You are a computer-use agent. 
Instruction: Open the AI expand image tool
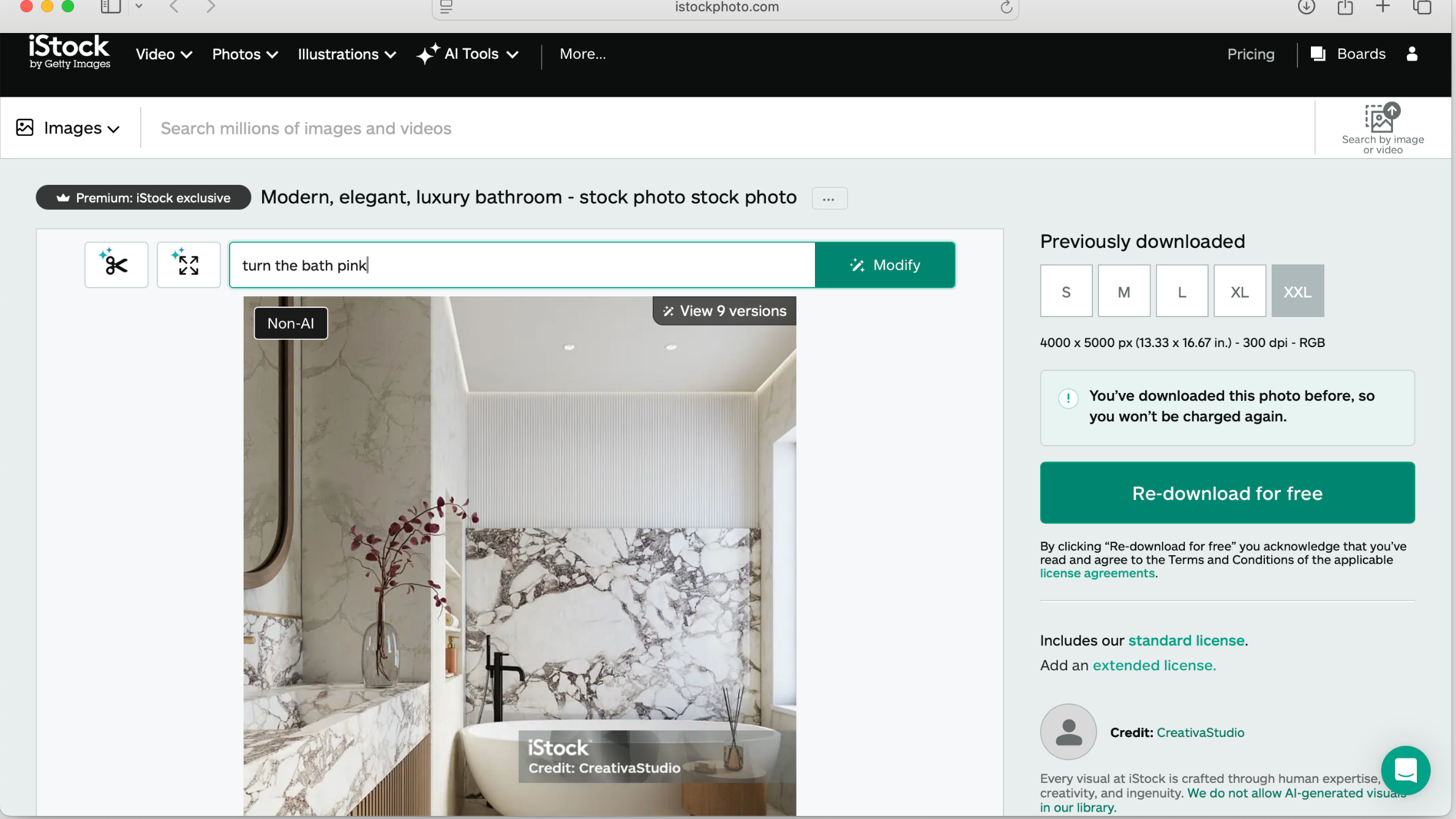(189, 264)
